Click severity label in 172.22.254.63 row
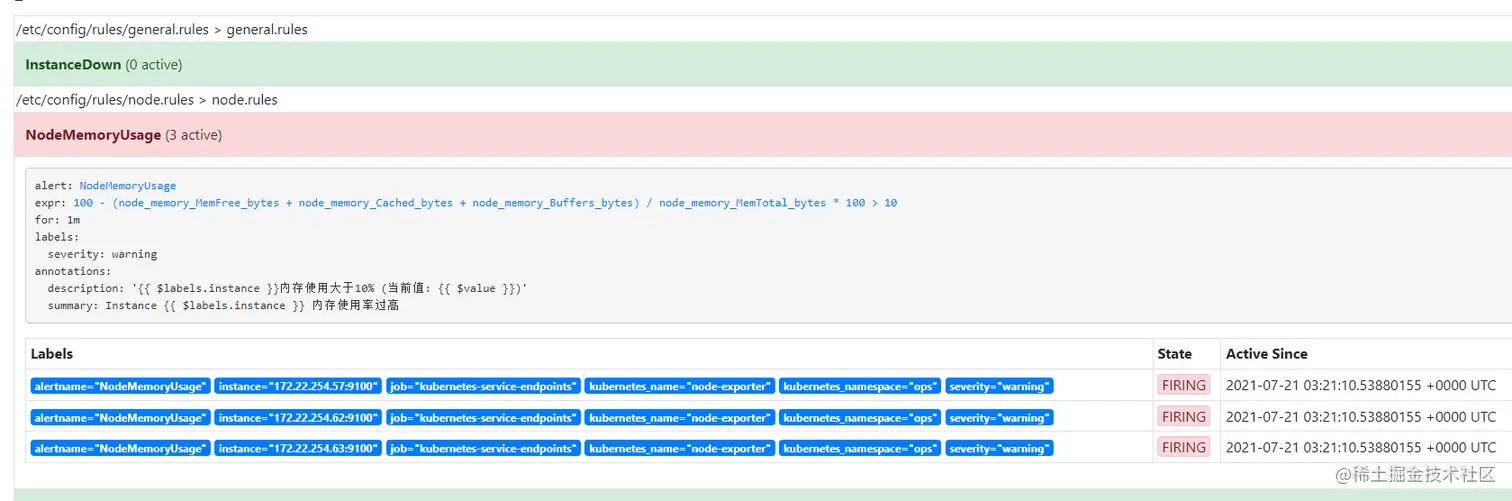The height and width of the screenshot is (501, 1512). 999,449
